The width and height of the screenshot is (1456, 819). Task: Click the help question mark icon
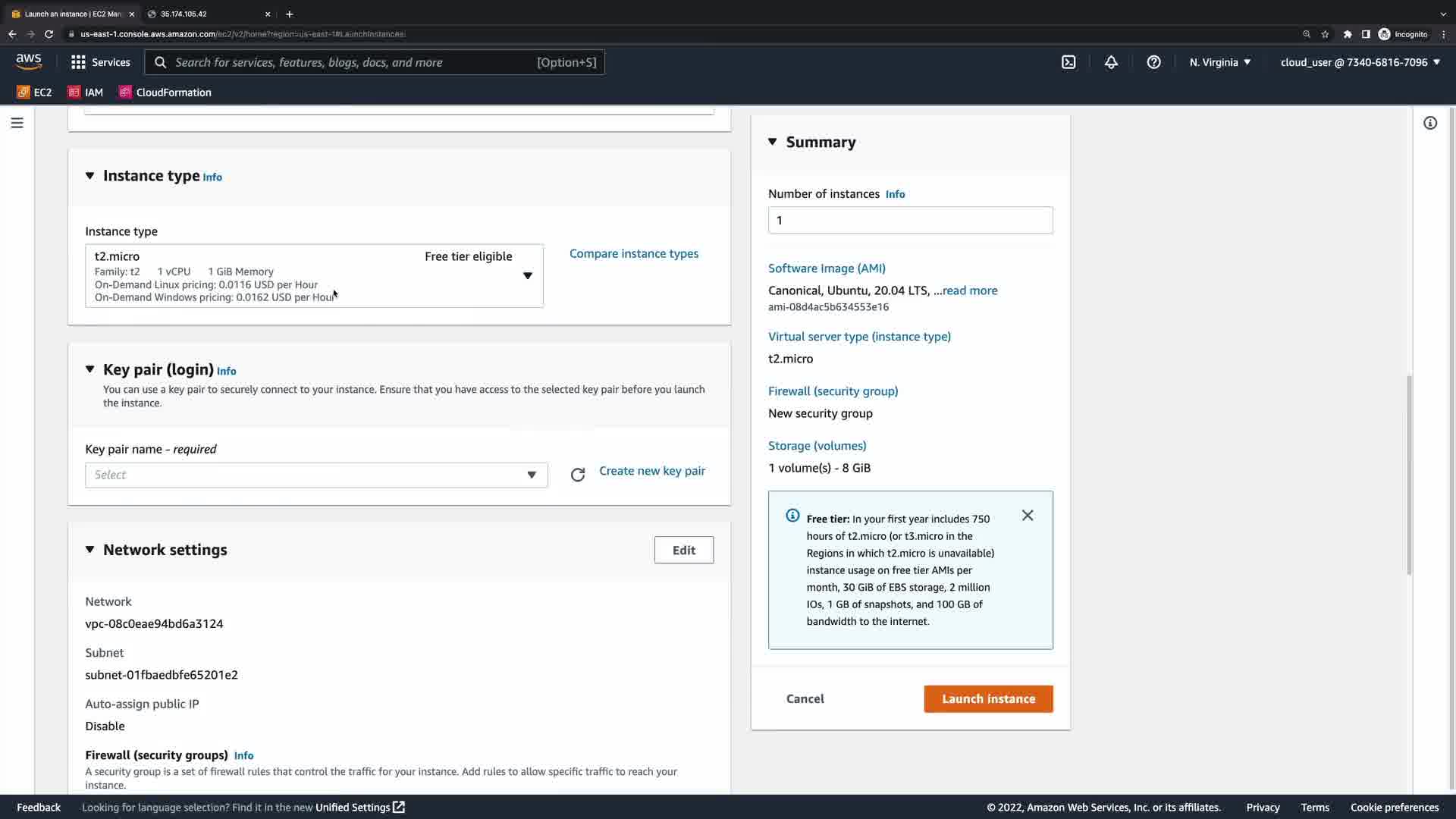[1153, 62]
